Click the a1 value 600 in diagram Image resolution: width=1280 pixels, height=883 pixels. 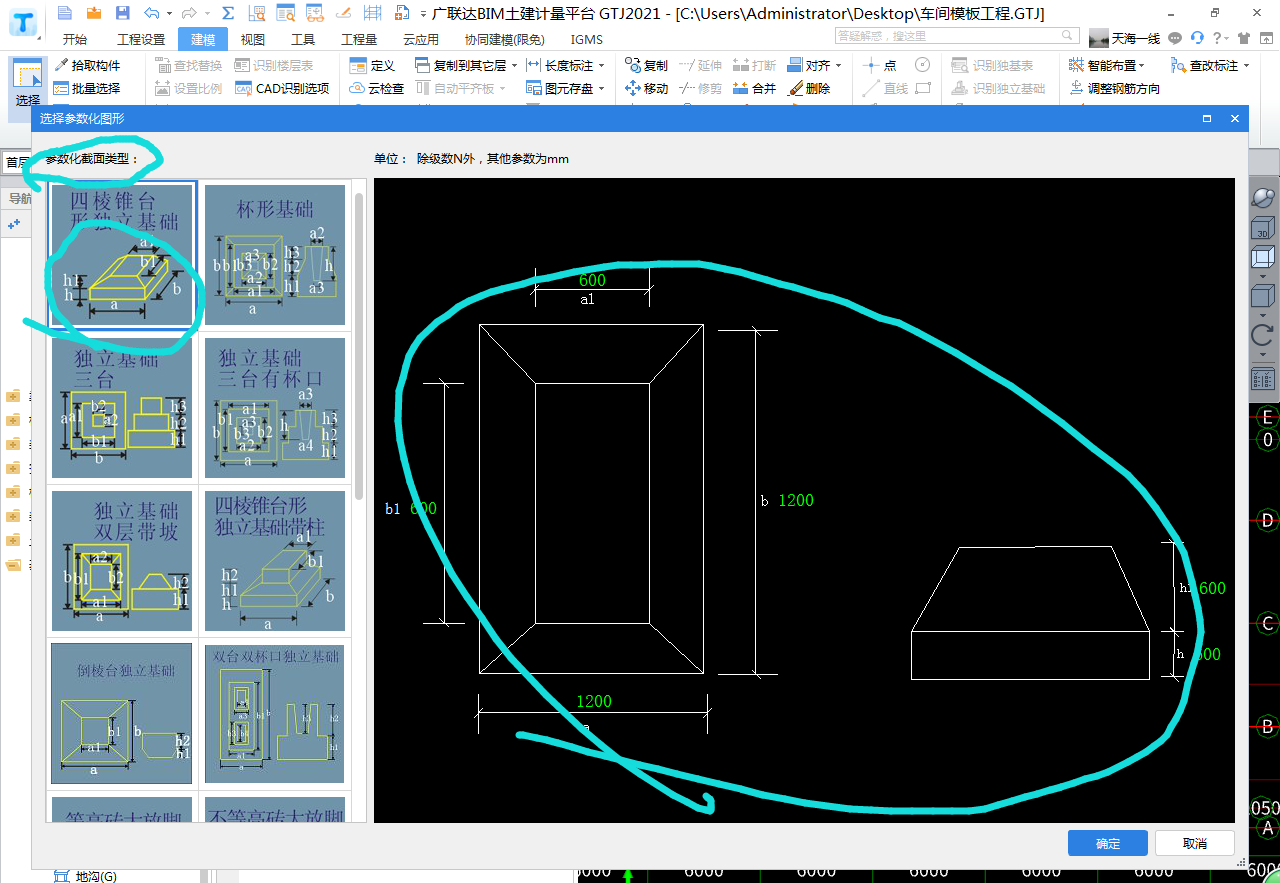click(592, 280)
